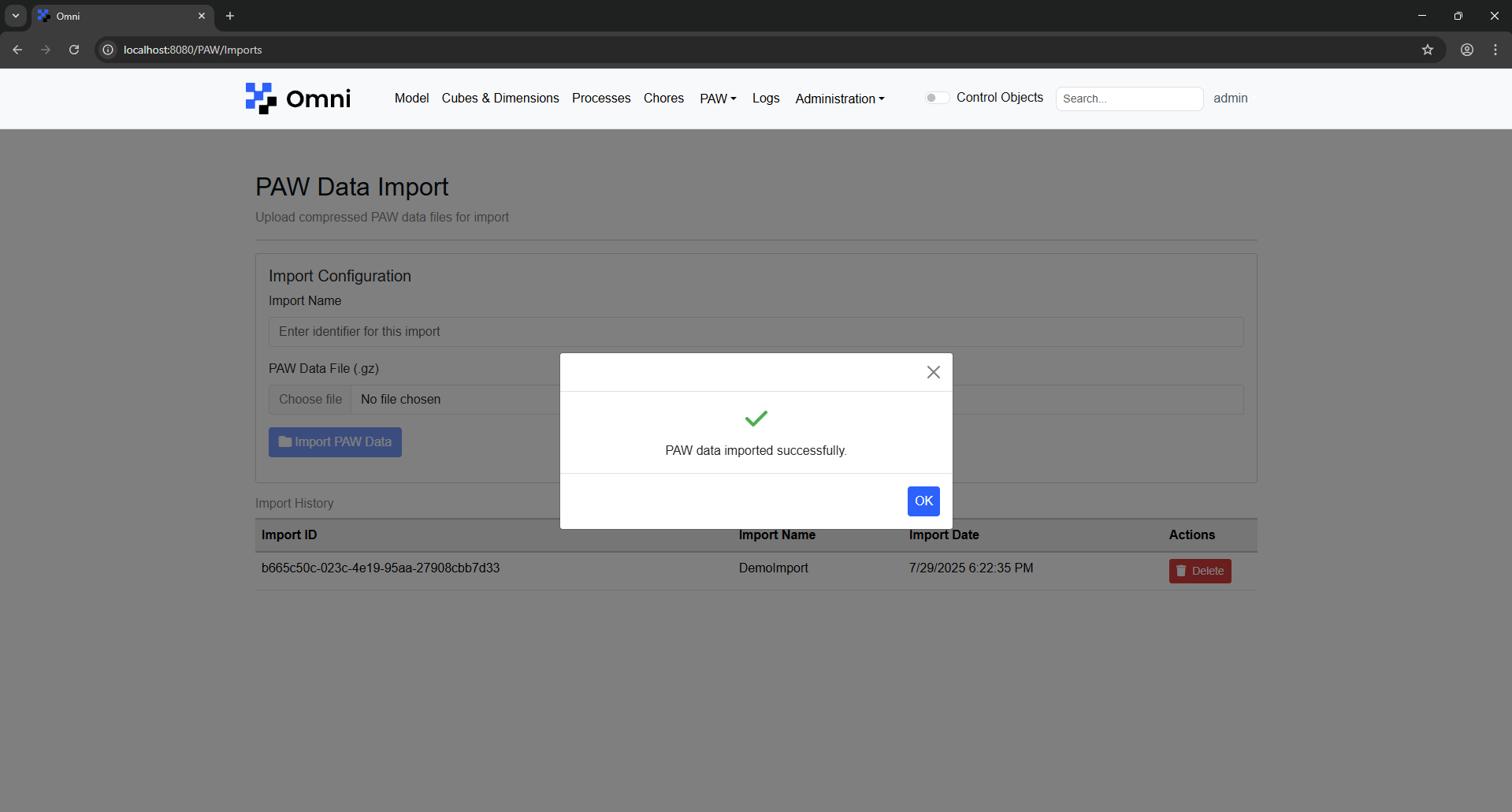Open the PAW dropdown menu
Screen dimensions: 1512x812
(x=718, y=99)
